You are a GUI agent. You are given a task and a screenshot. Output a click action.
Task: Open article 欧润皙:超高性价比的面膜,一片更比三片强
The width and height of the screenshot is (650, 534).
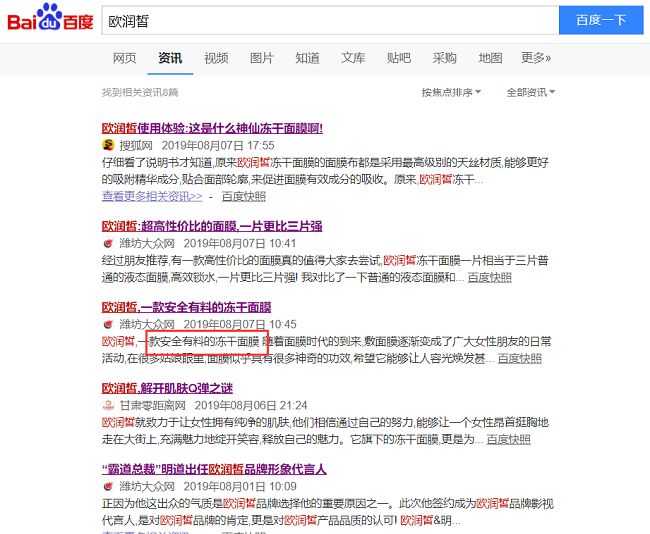212,226
